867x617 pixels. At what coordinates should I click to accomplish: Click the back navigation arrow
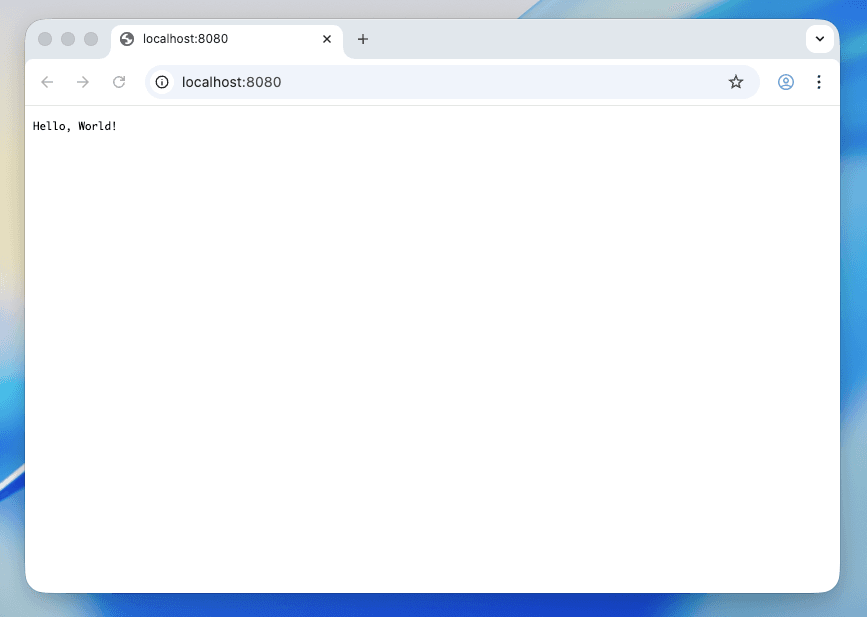(47, 82)
